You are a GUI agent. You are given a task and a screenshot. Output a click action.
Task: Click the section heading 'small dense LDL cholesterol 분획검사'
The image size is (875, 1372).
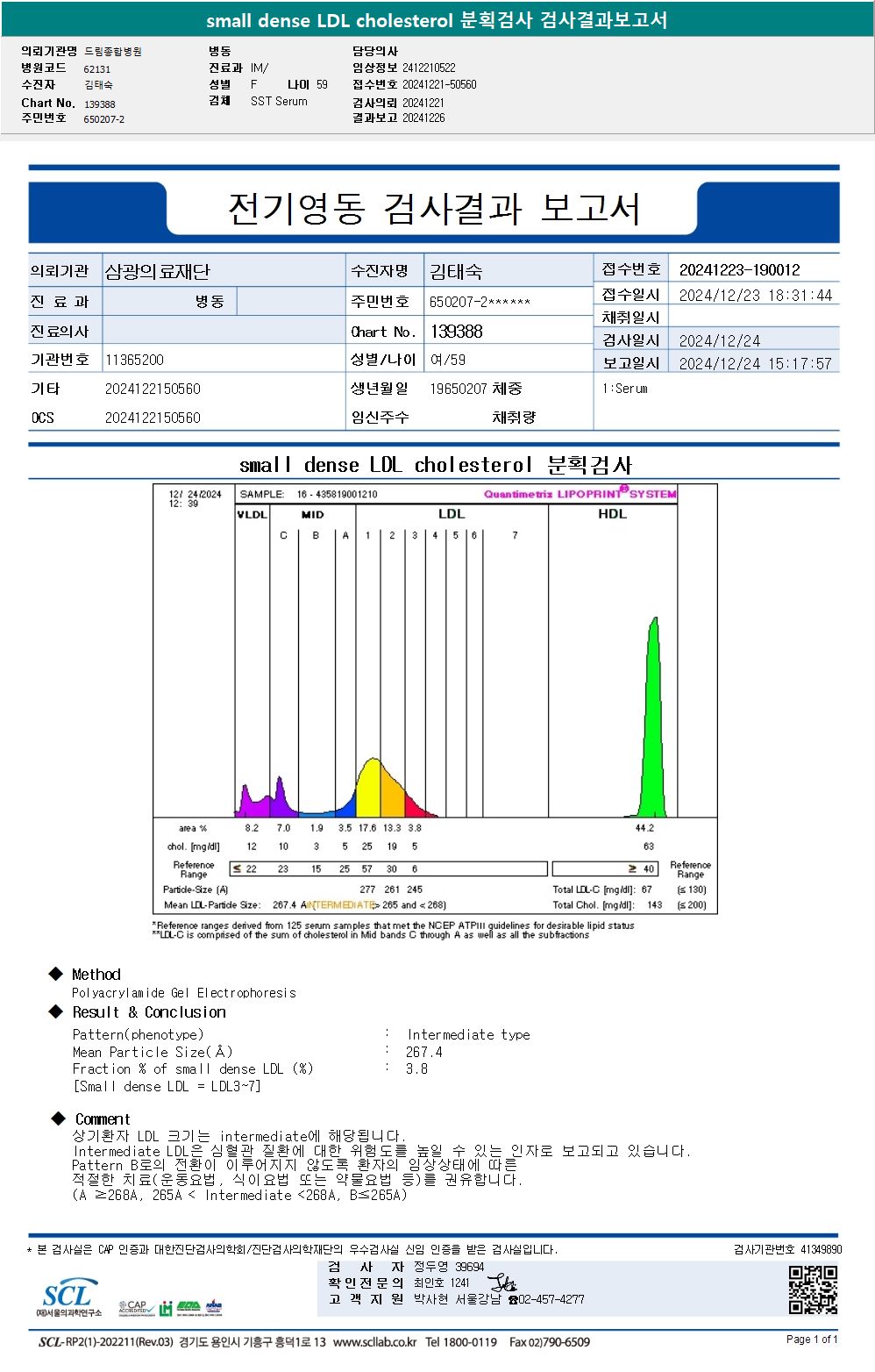coord(436,465)
